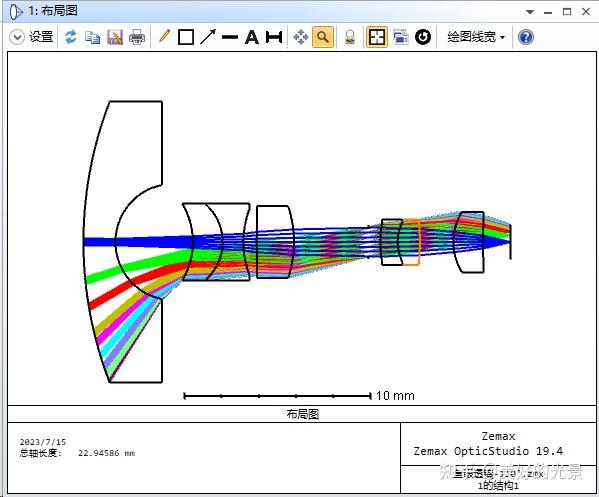Toggle the highlighted zoom magnifier tool
The image size is (599, 497).
click(x=323, y=37)
